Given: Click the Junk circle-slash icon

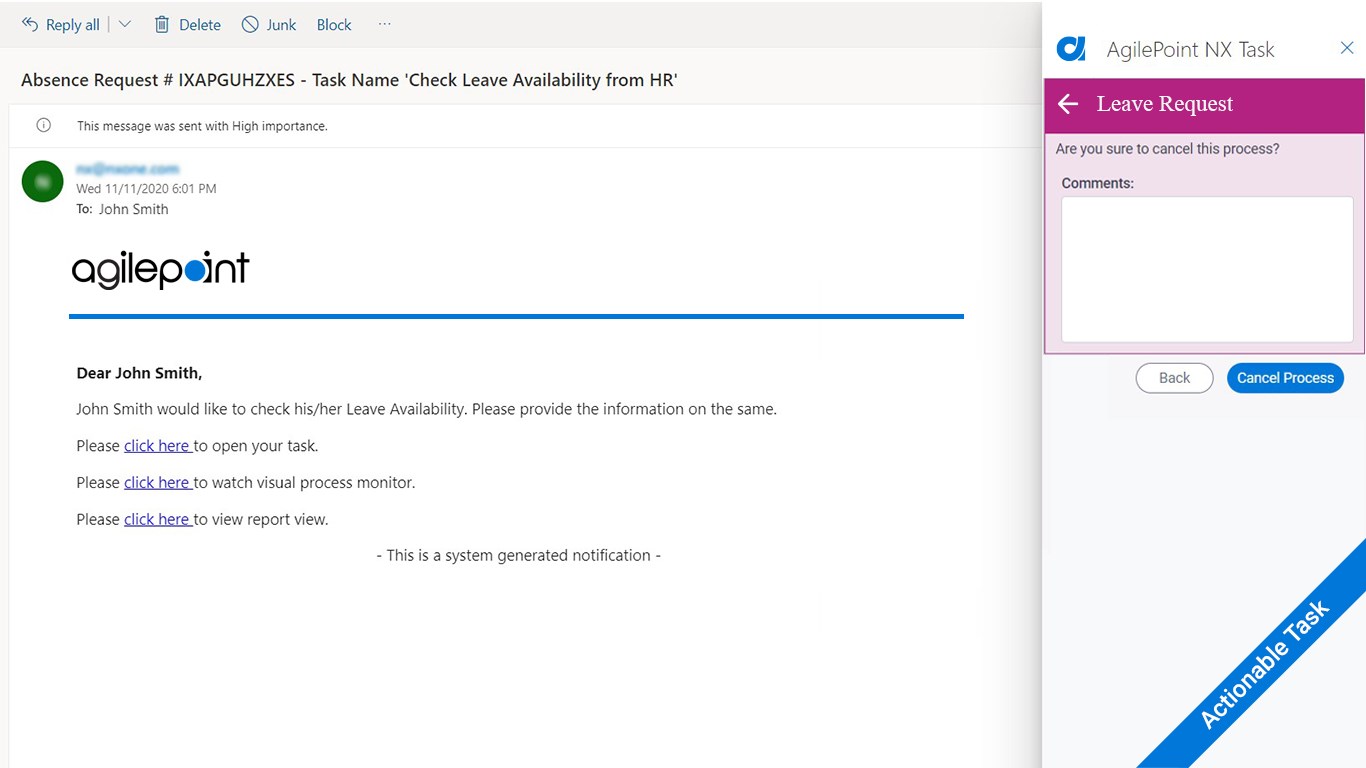Looking at the screenshot, I should tap(250, 24).
